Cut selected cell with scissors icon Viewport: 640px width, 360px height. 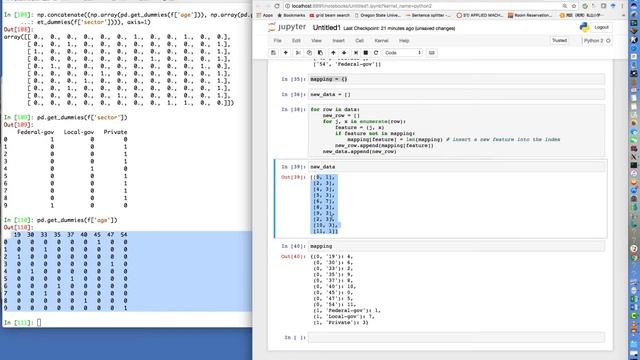click(x=298, y=53)
